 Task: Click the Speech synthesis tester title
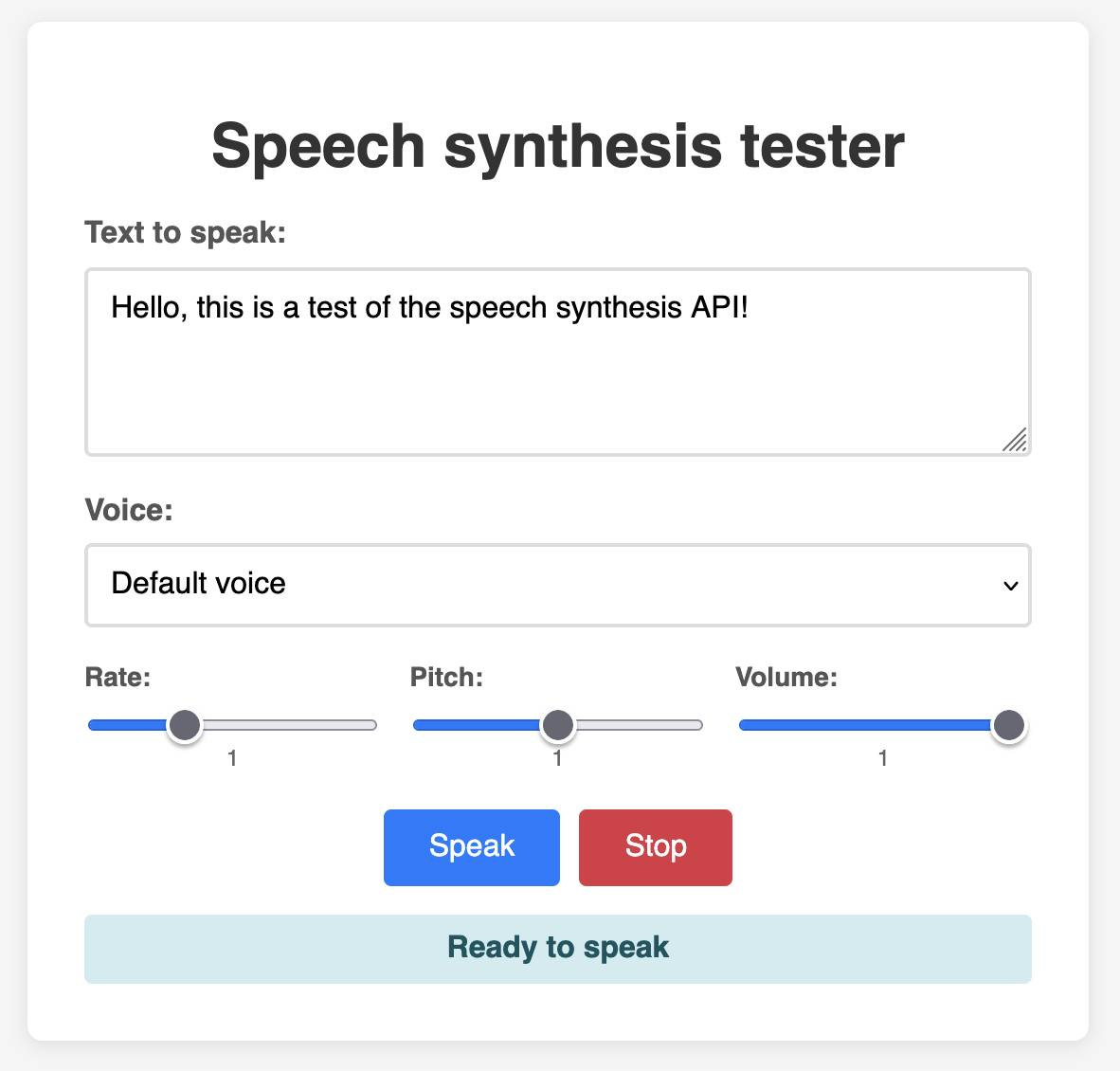tap(559, 145)
